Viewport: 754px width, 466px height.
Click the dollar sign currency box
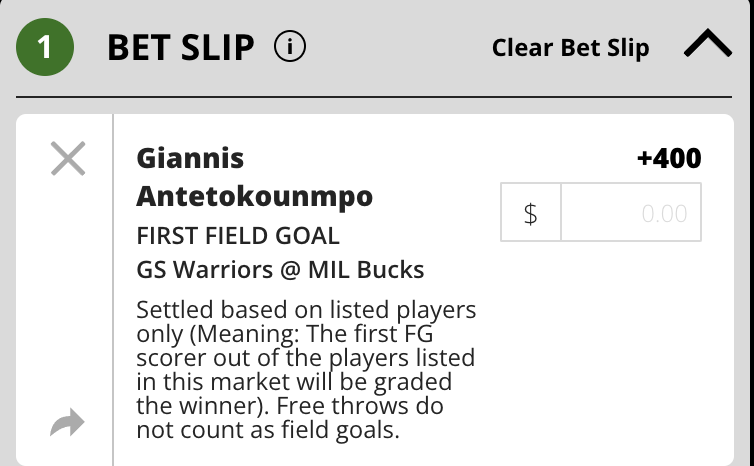coord(530,212)
